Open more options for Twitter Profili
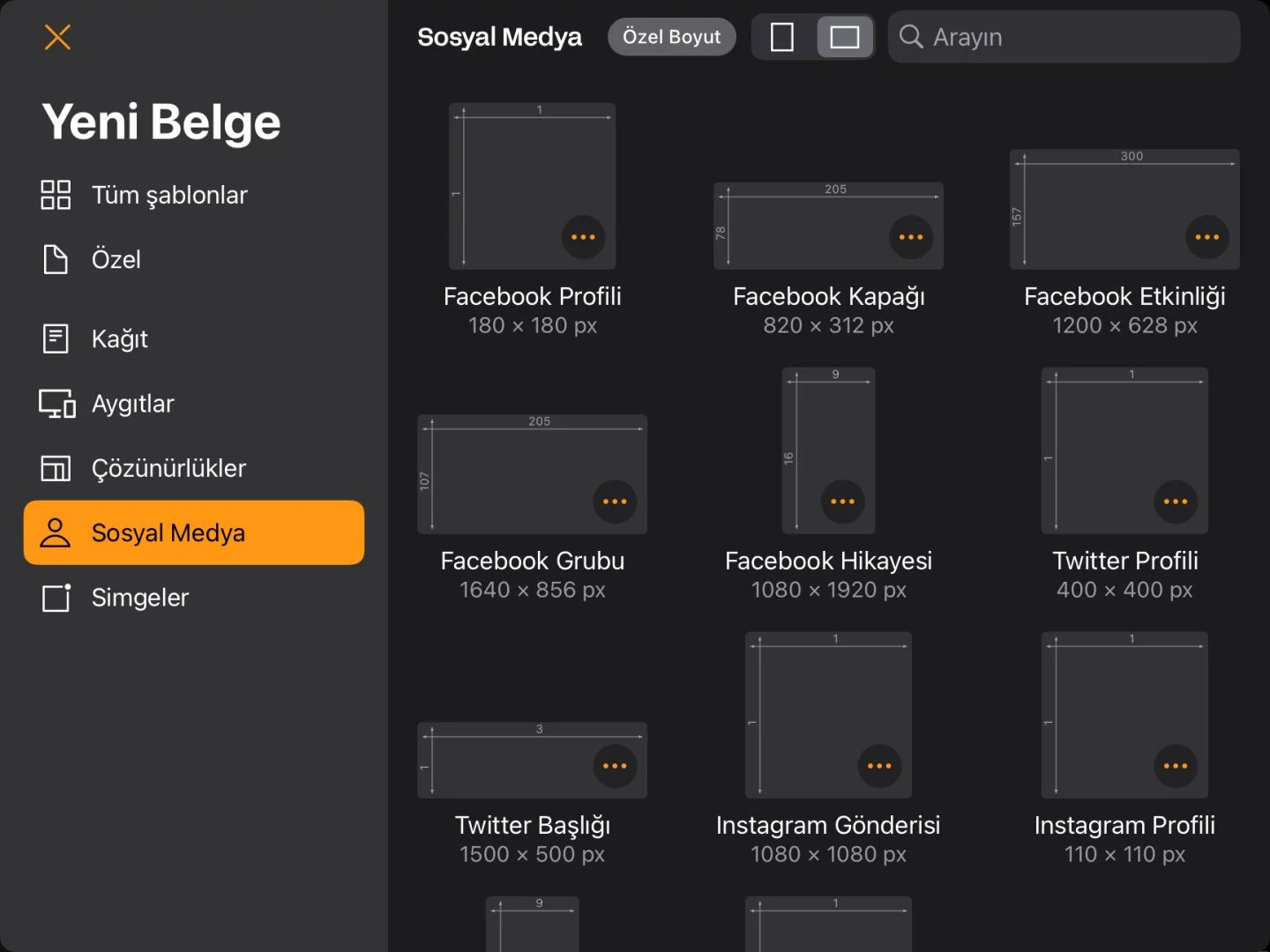Image resolution: width=1270 pixels, height=952 pixels. point(1176,502)
